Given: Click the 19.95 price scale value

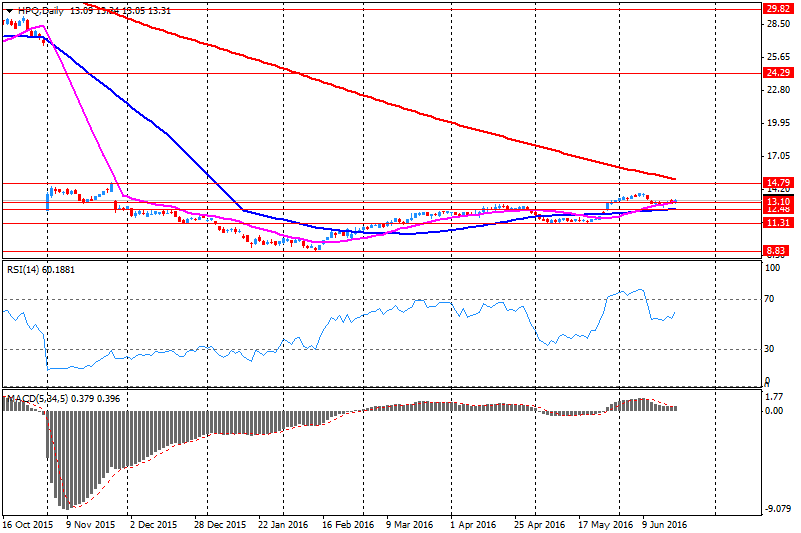Looking at the screenshot, I should click(778, 123).
